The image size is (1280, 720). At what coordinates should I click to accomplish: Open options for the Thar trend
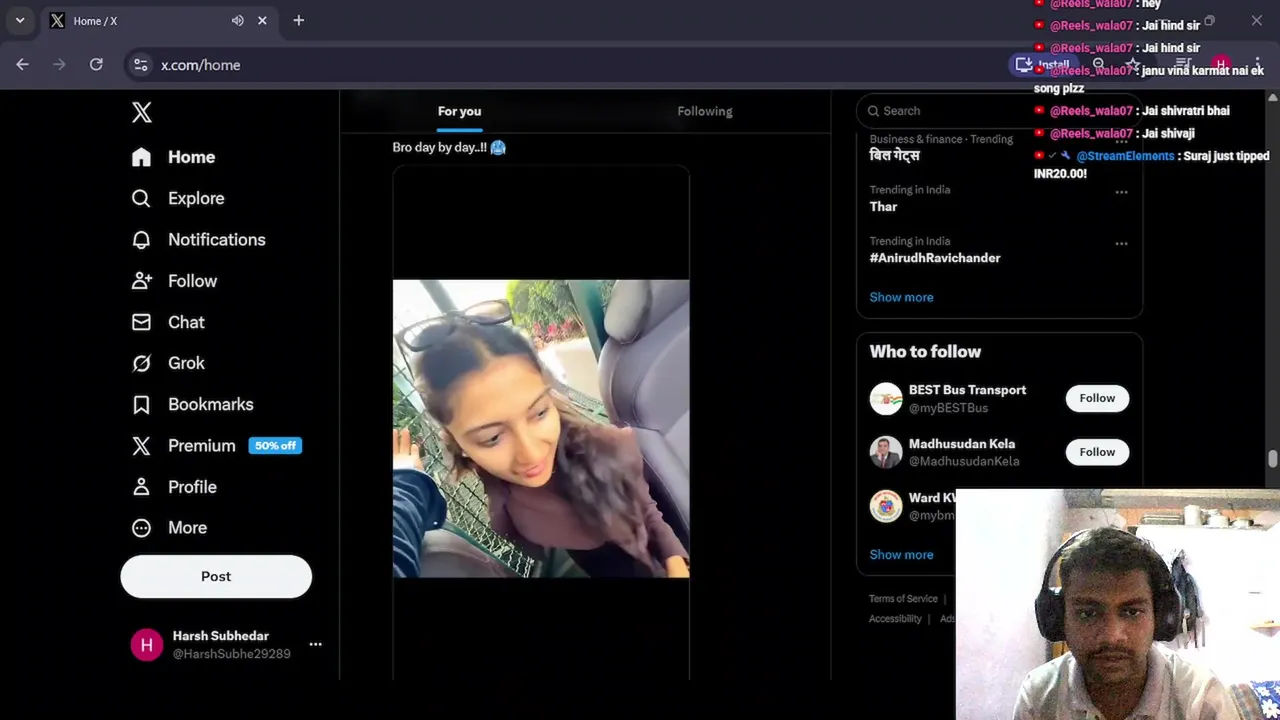[x=1121, y=192]
